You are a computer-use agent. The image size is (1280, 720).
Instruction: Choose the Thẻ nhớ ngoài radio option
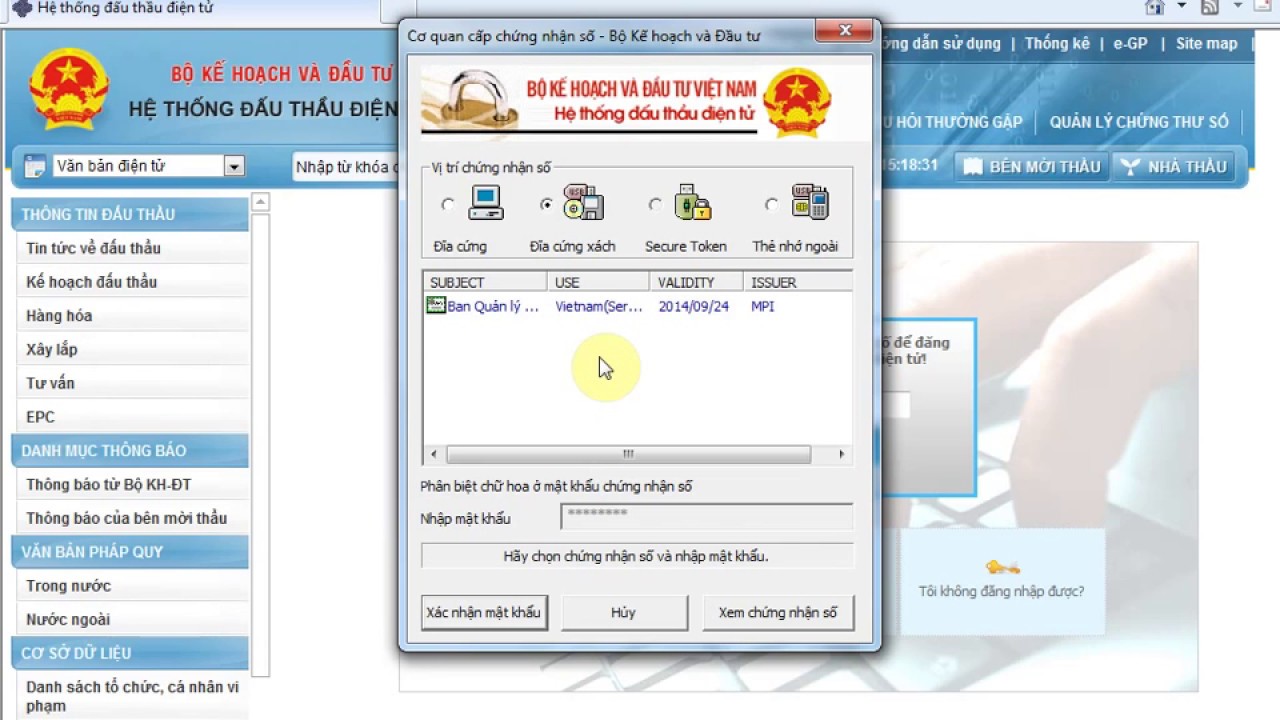point(771,204)
